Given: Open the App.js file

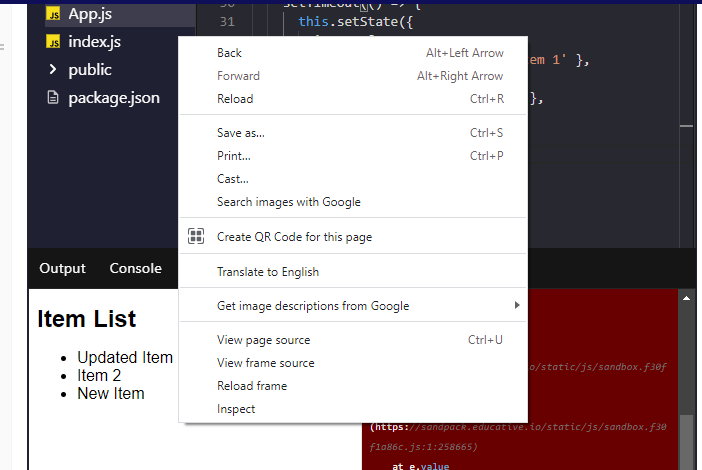Looking at the screenshot, I should (x=90, y=15).
